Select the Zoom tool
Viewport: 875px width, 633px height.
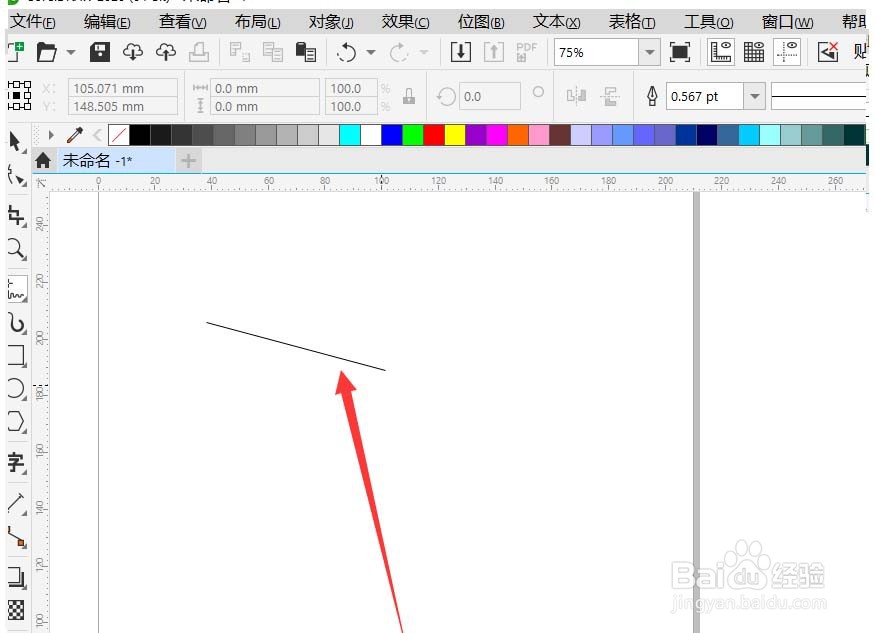tap(15, 249)
